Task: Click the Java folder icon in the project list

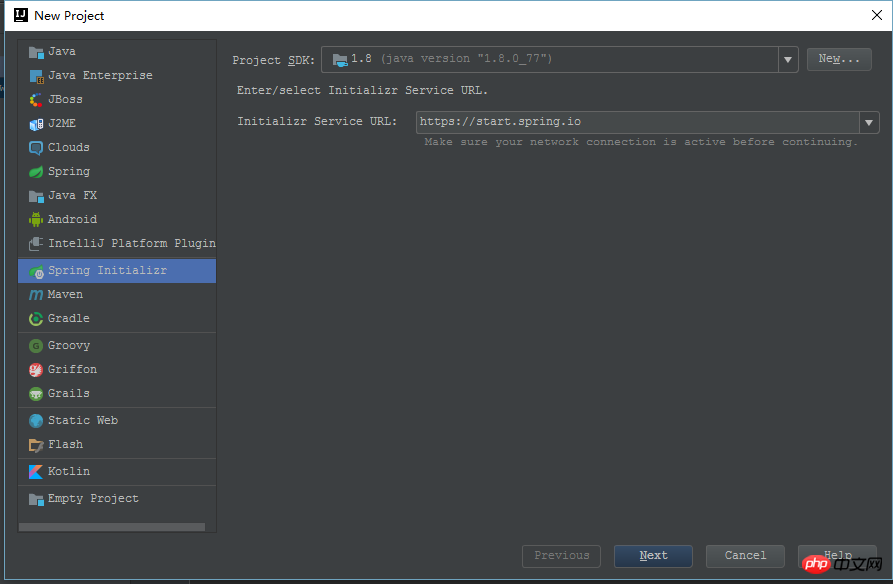Action: coord(36,52)
